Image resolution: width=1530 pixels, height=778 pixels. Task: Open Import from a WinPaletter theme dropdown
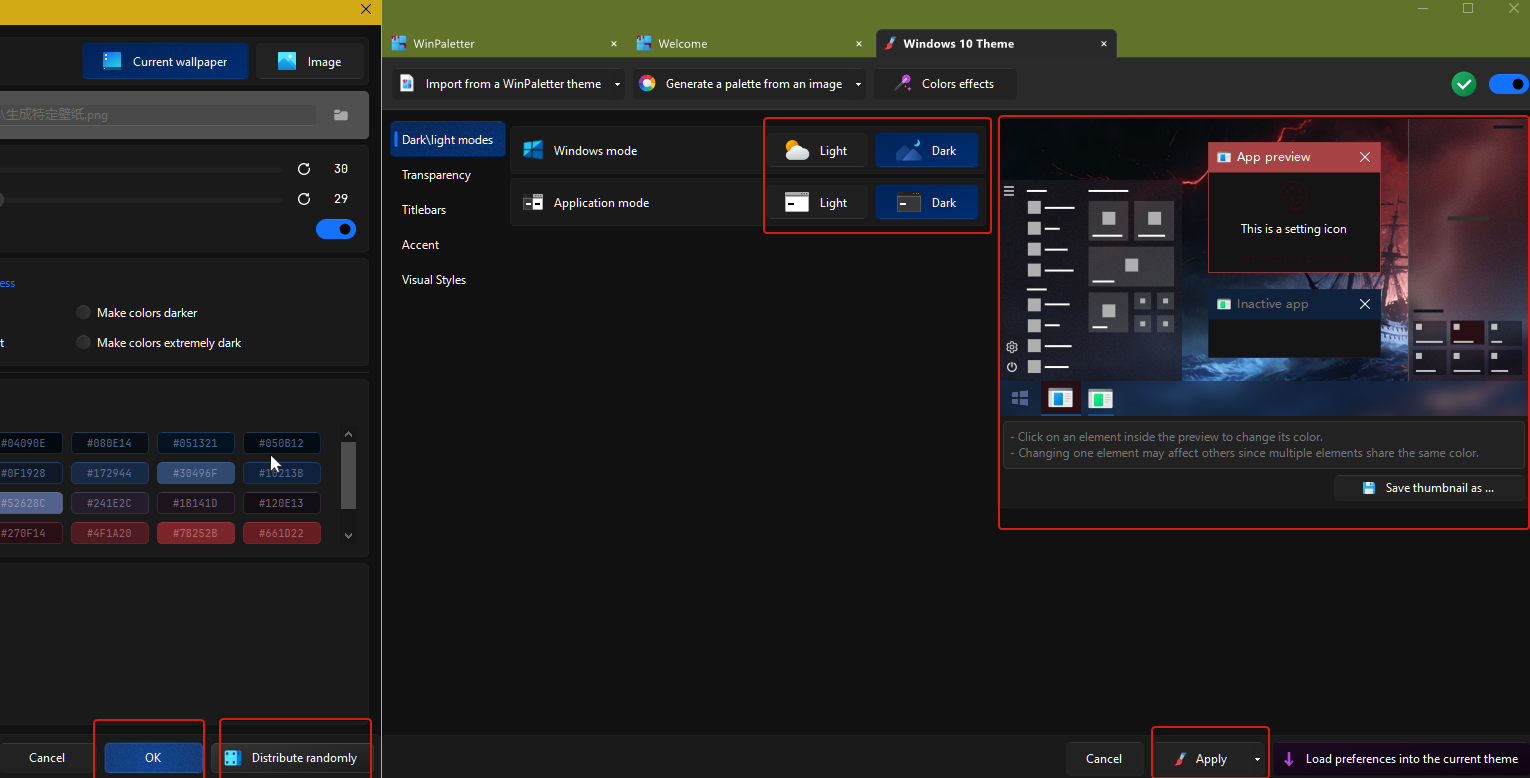pyautogui.click(x=617, y=84)
